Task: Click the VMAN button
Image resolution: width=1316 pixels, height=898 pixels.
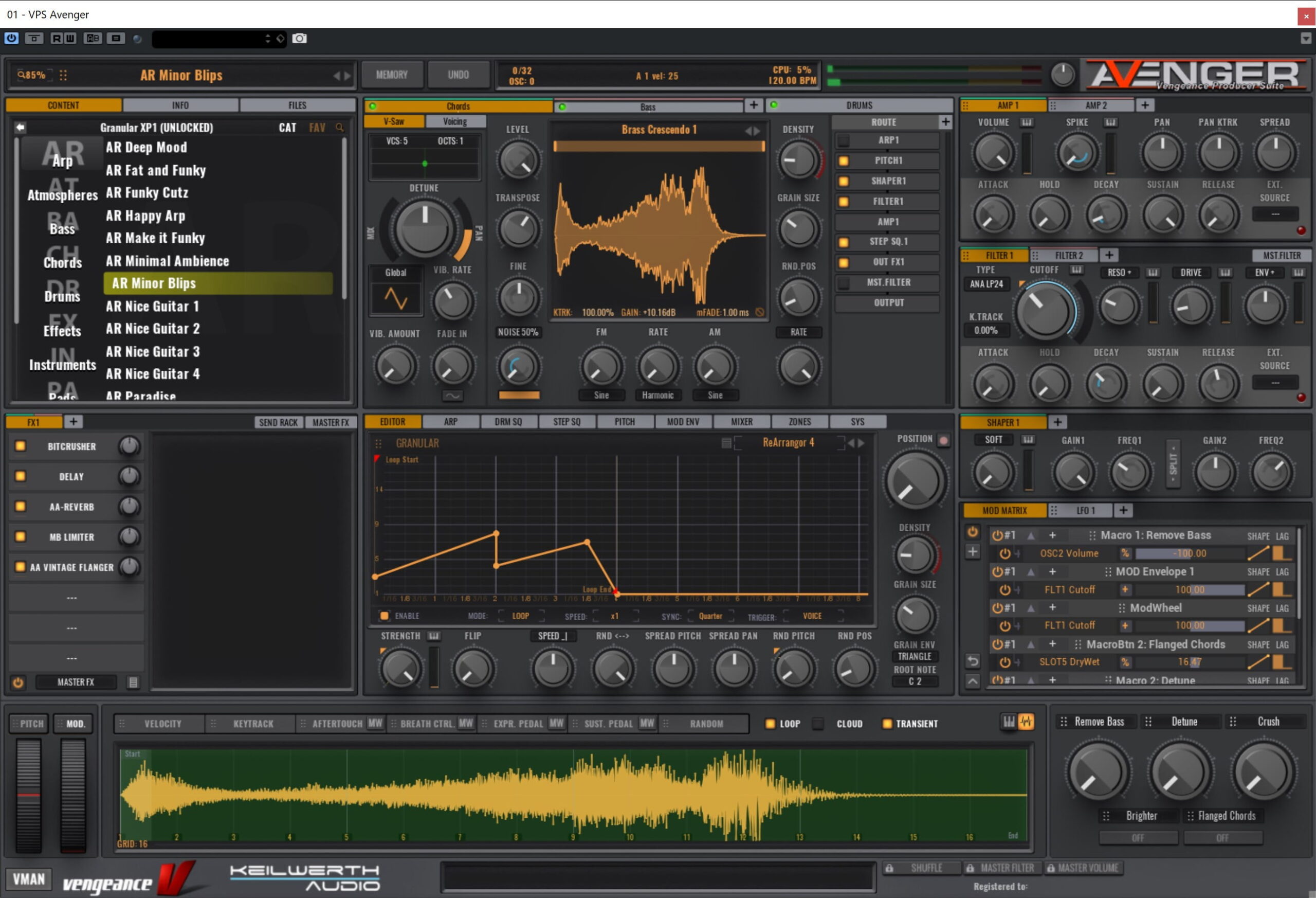Action: pyautogui.click(x=29, y=879)
